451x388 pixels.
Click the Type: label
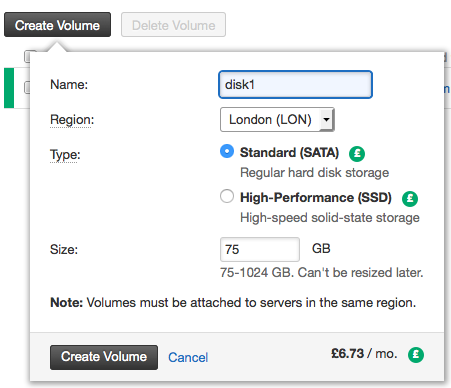[x=65, y=155]
